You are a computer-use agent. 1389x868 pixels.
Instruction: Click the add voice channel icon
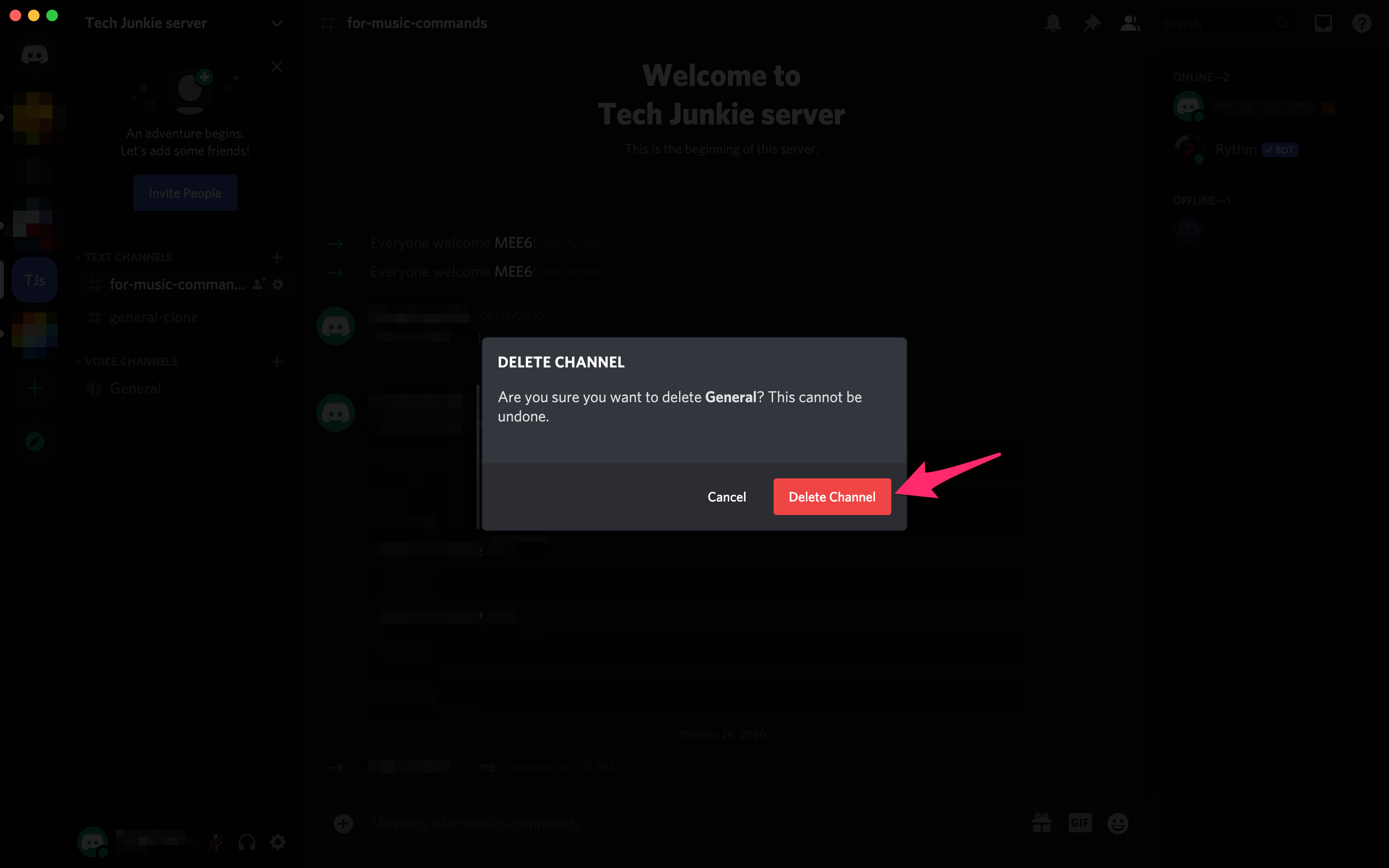click(x=277, y=361)
